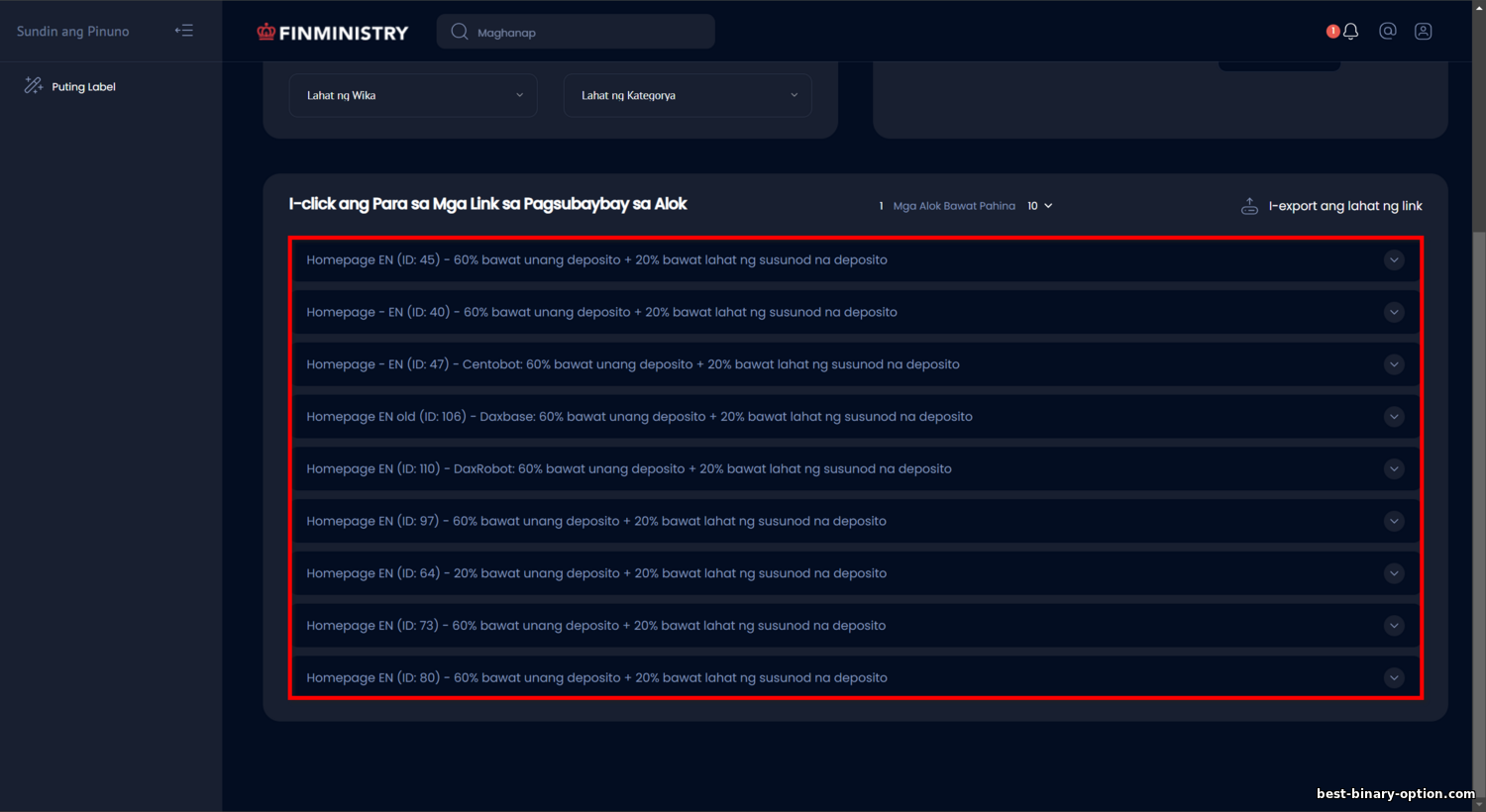Viewport: 1486px width, 812px height.
Task: Expand the Daxbase ID 106 row chevron
Action: point(1394,417)
